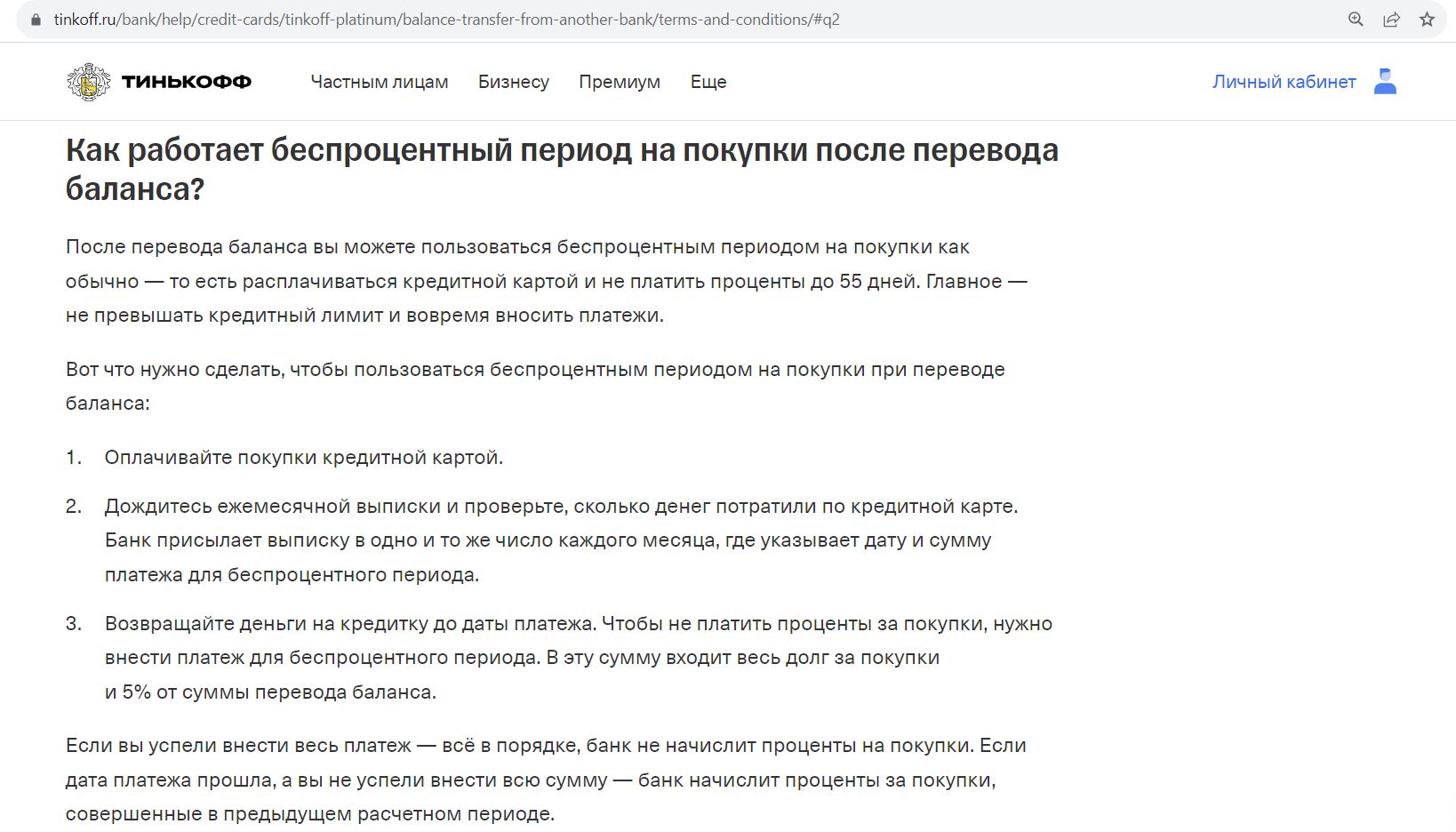Click the share page icon
This screenshot has height=832, width=1456.
[x=1391, y=19]
